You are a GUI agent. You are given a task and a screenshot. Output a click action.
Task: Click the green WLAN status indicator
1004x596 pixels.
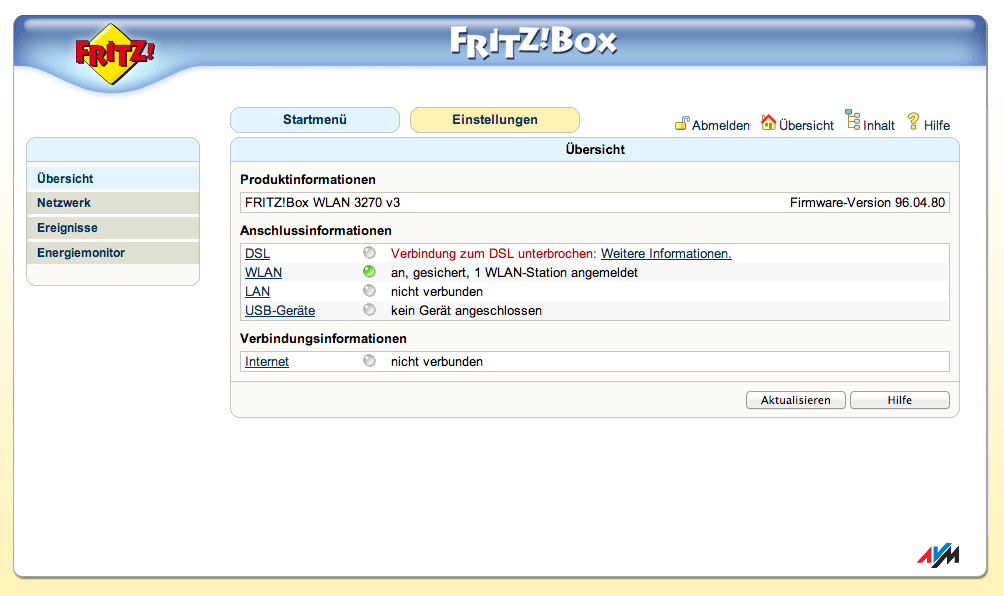[369, 271]
